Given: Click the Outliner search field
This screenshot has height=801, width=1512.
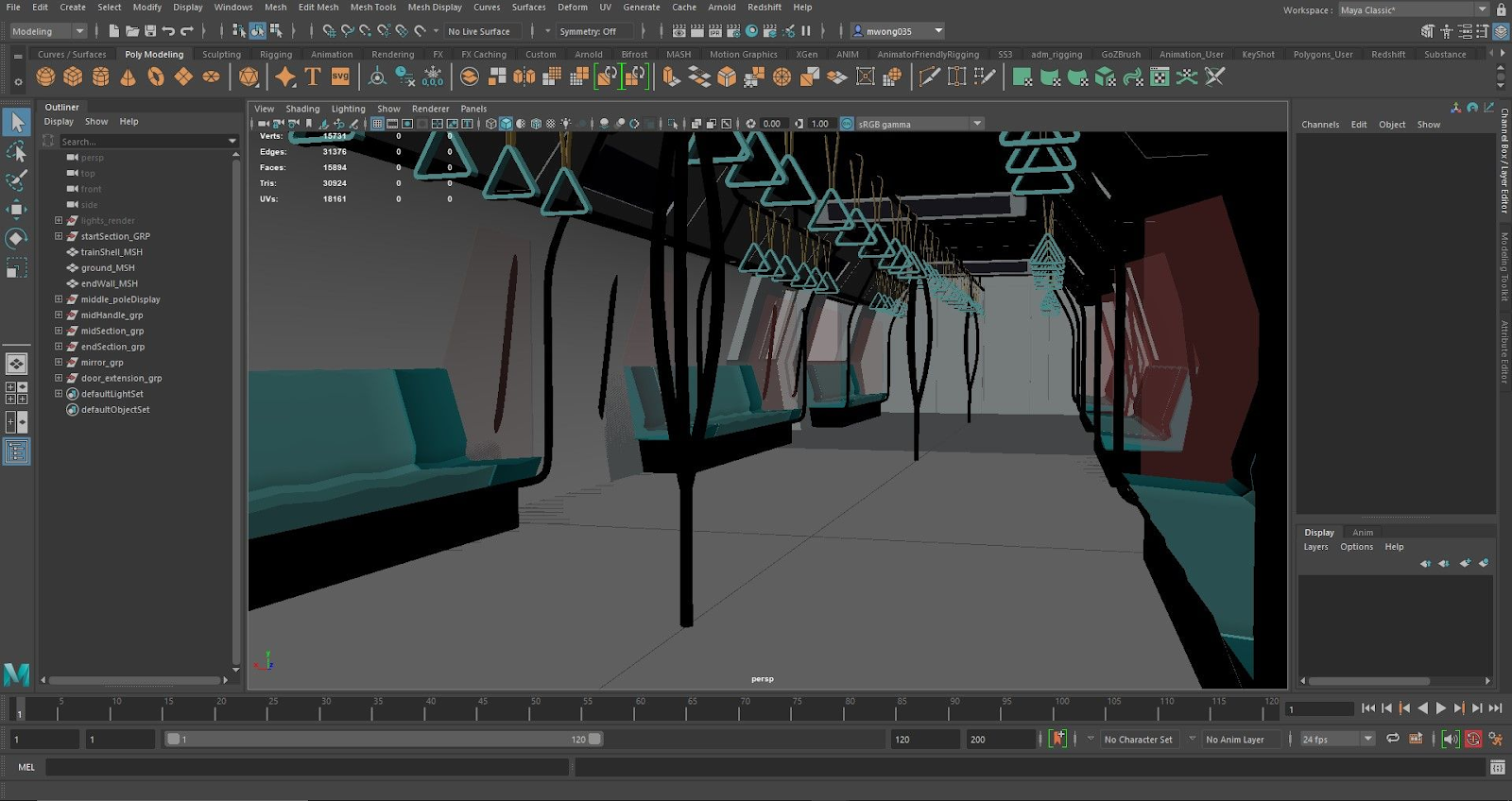Looking at the screenshot, I should (x=142, y=142).
